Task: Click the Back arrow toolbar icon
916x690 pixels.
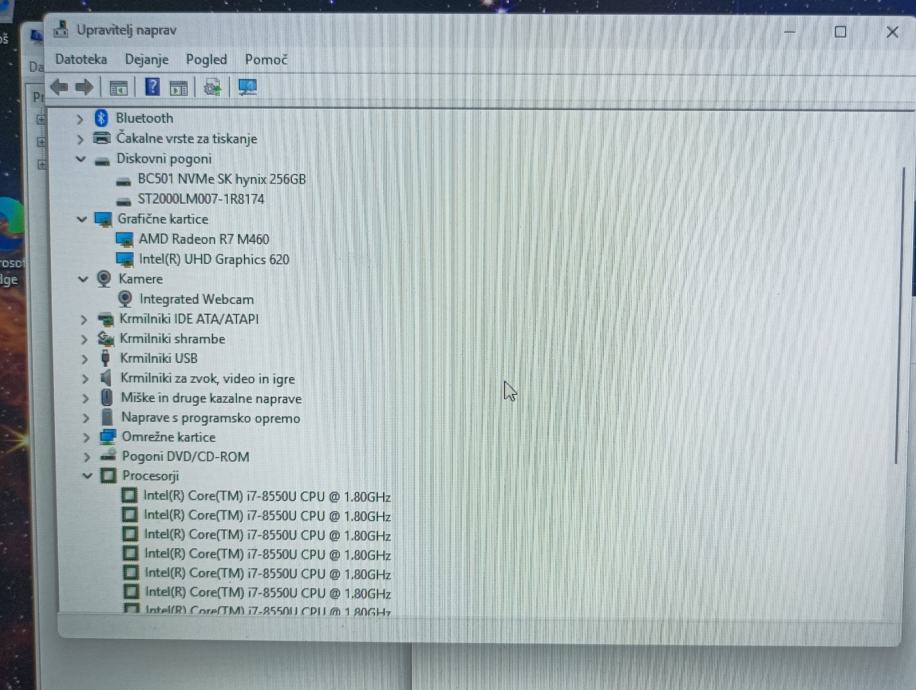Action: tap(59, 88)
